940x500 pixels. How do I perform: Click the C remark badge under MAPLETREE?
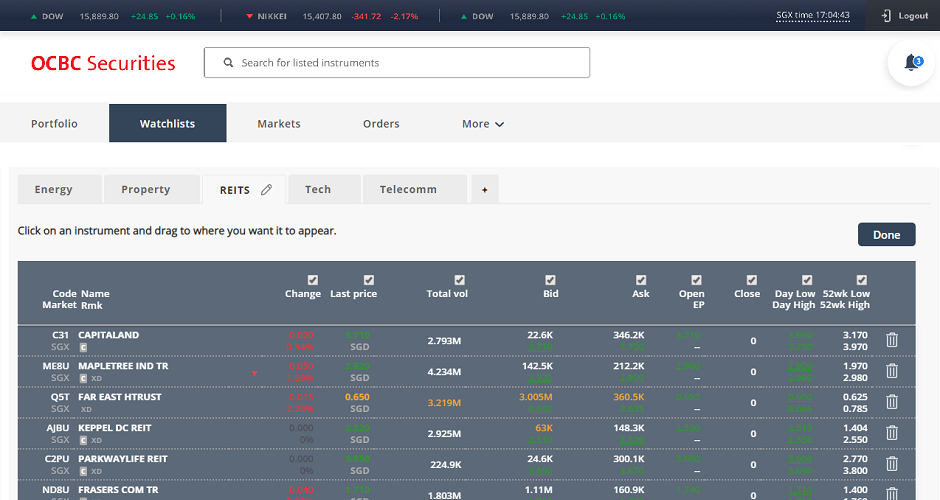(x=83, y=378)
